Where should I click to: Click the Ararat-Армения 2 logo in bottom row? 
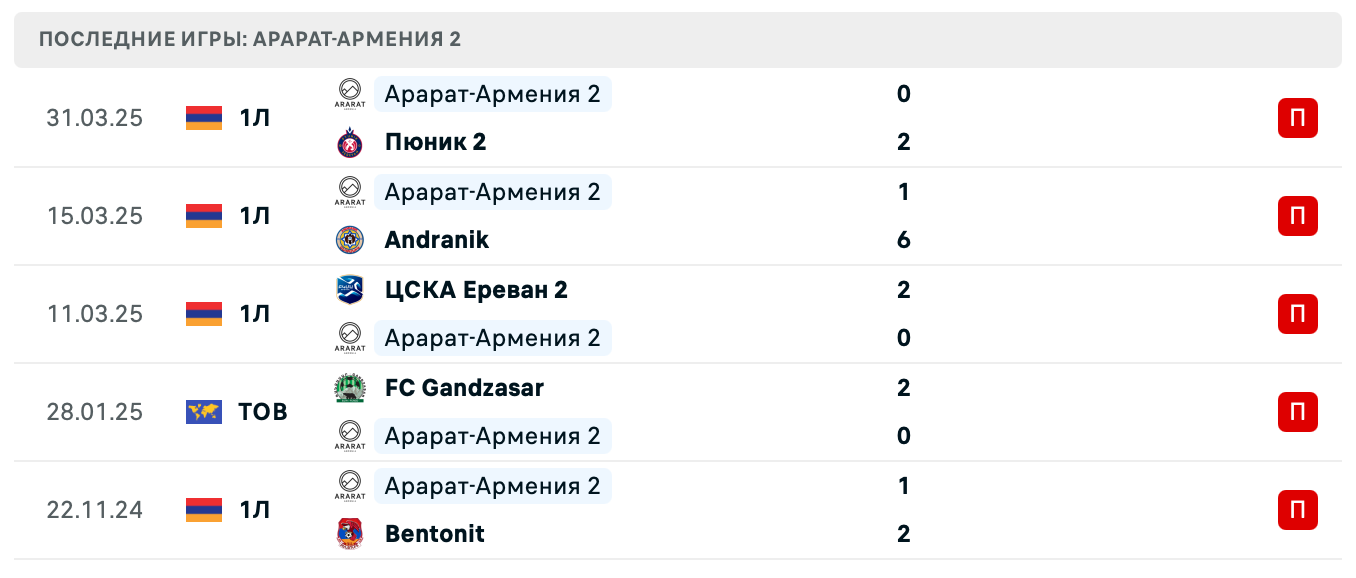click(x=350, y=485)
